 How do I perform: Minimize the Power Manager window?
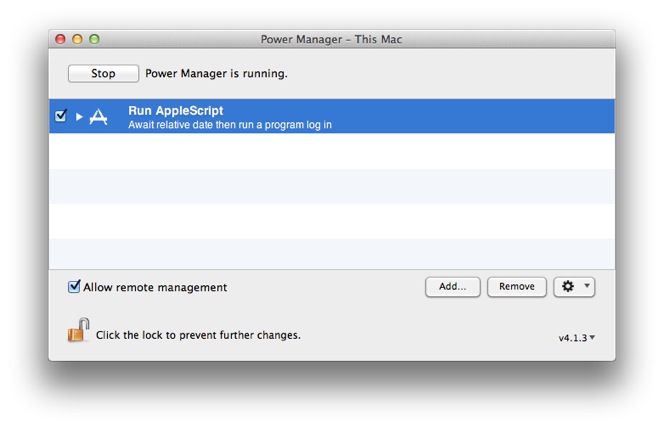click(x=77, y=39)
